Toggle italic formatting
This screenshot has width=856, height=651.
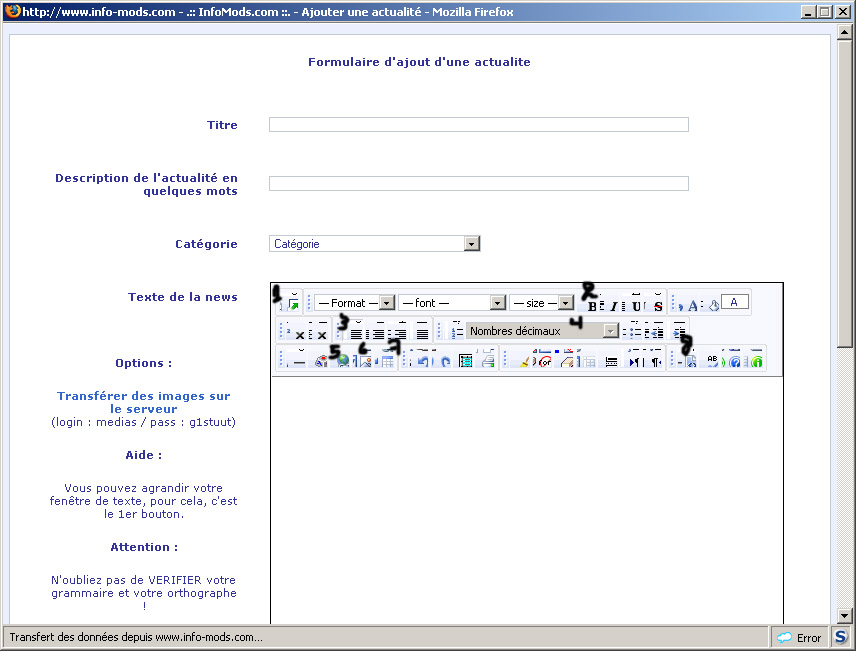[614, 306]
